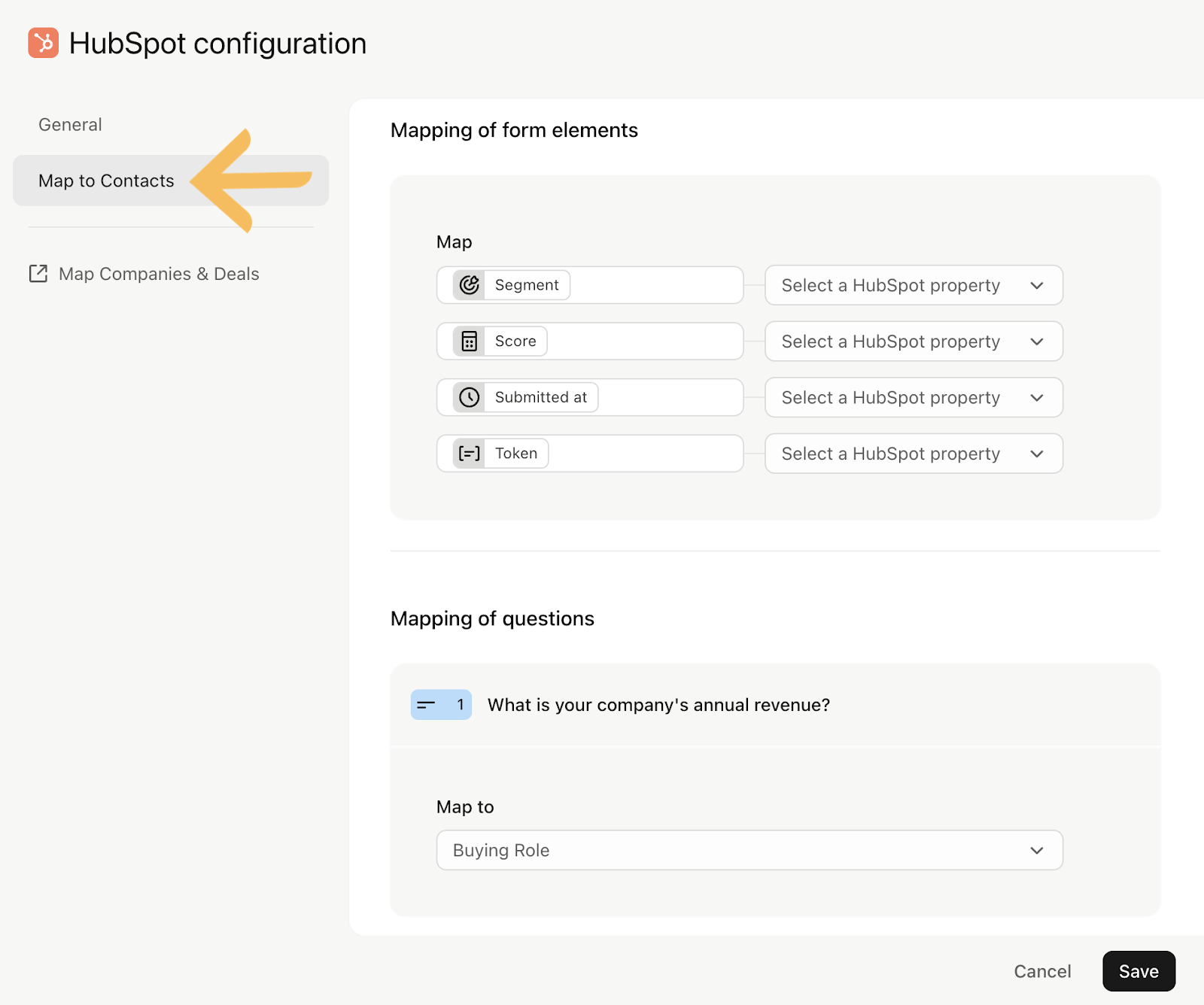Open HubSpot property dropdown for Segment
The image size is (1204, 1005).
pos(914,285)
